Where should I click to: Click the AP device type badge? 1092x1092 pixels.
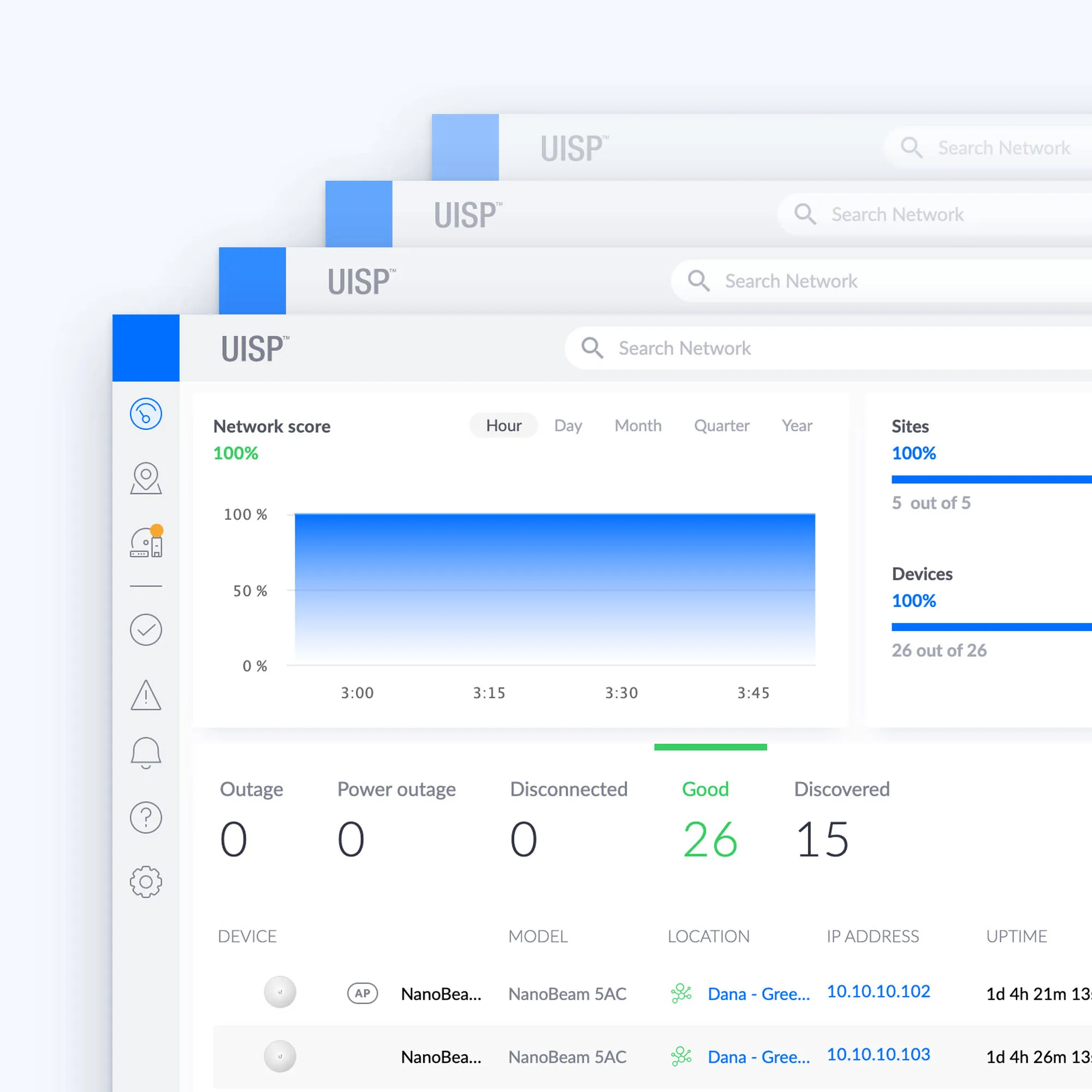[363, 993]
